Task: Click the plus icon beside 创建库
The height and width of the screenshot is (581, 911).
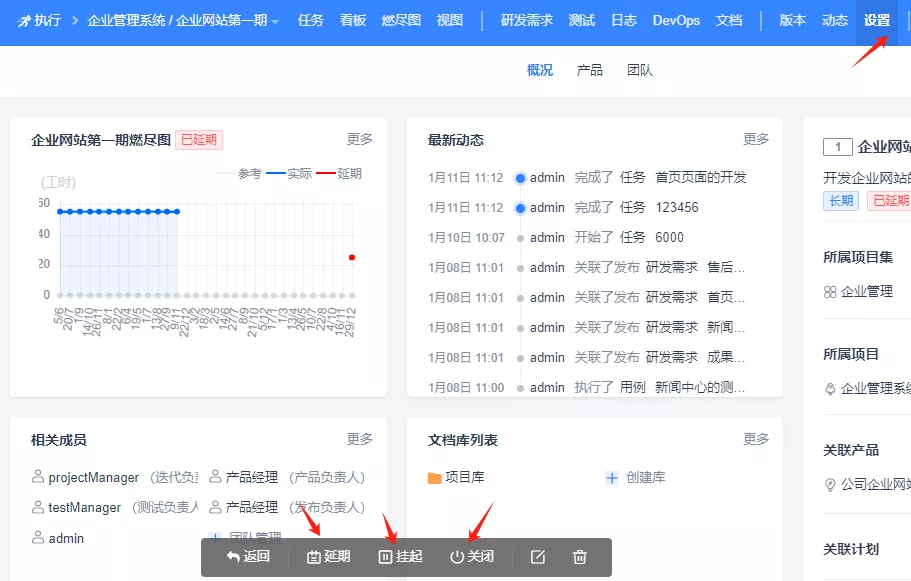Action: [x=612, y=478]
